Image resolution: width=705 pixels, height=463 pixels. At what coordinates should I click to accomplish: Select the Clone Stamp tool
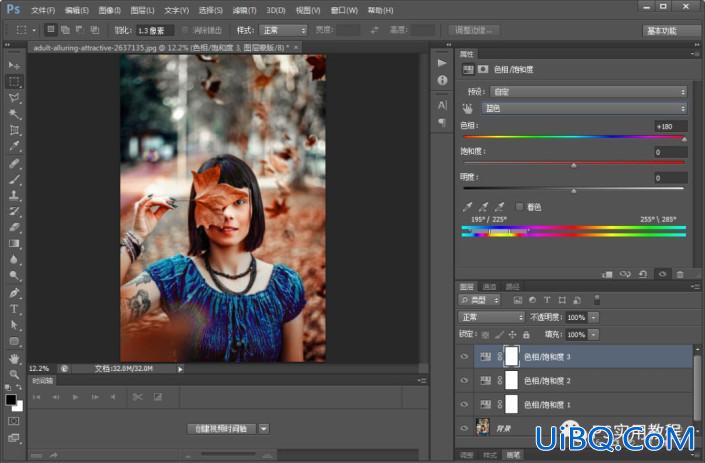tap(14, 195)
